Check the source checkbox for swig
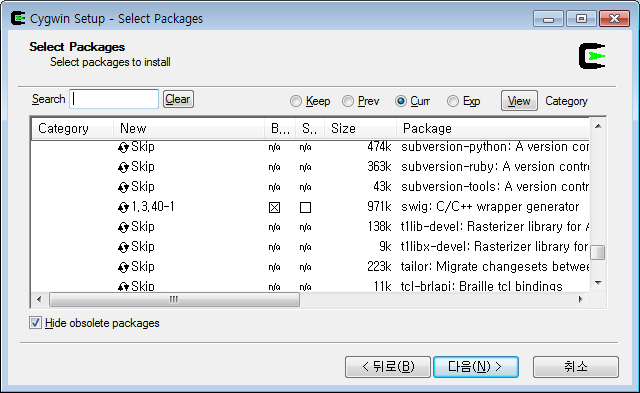Viewport: 640px width, 393px height. point(305,208)
